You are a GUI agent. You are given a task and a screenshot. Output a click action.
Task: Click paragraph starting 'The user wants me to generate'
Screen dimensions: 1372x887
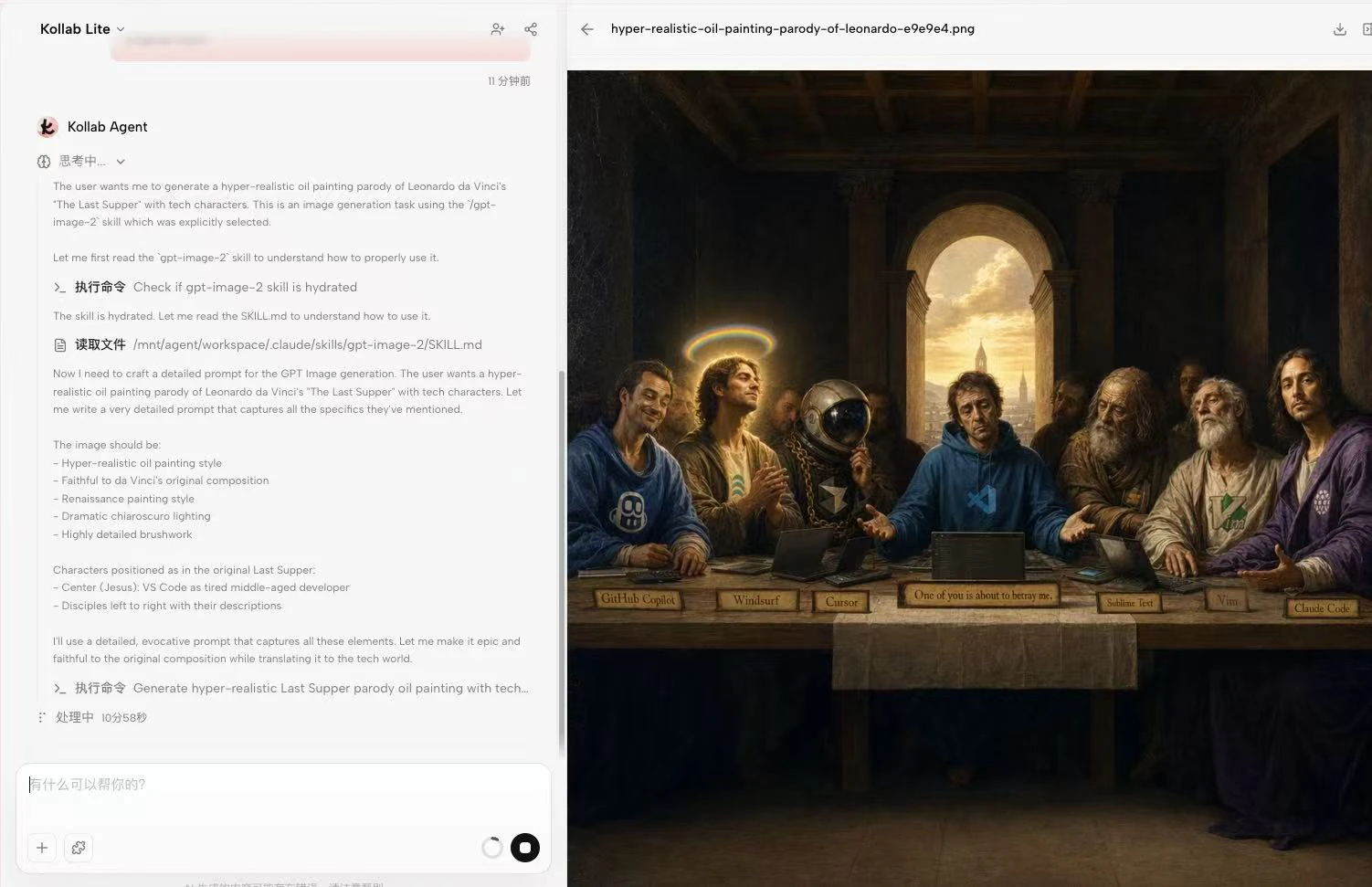pyautogui.click(x=280, y=205)
